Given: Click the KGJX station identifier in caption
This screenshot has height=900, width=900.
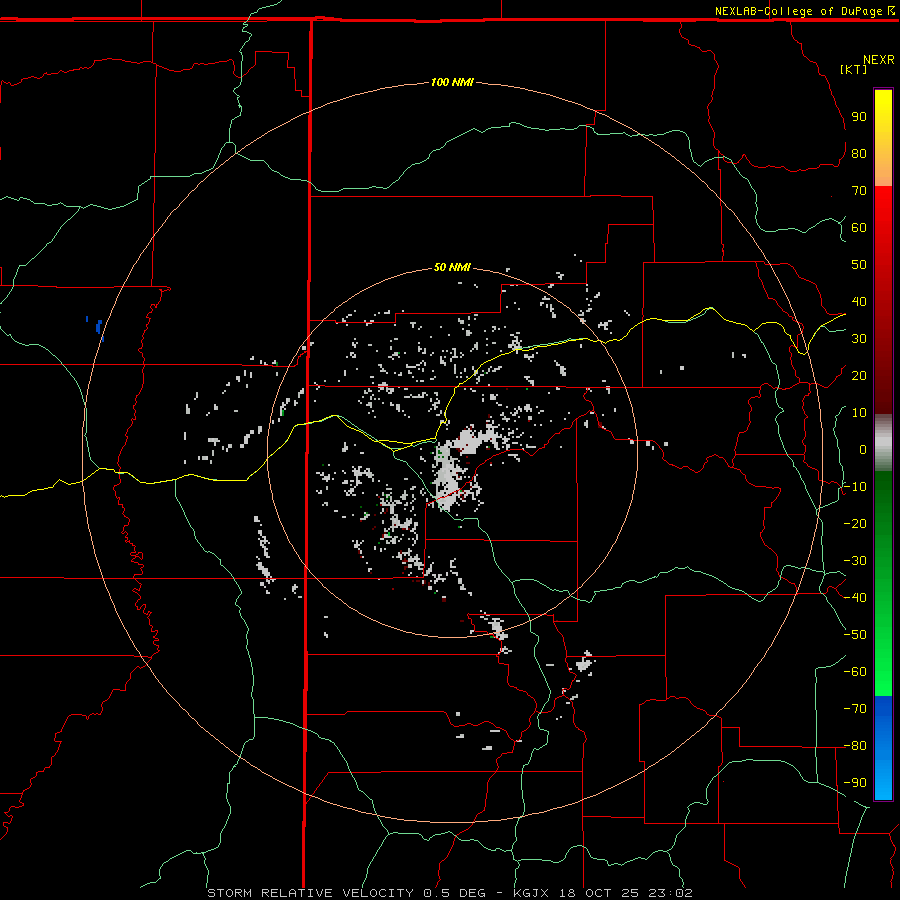Looking at the screenshot, I should click(531, 893).
